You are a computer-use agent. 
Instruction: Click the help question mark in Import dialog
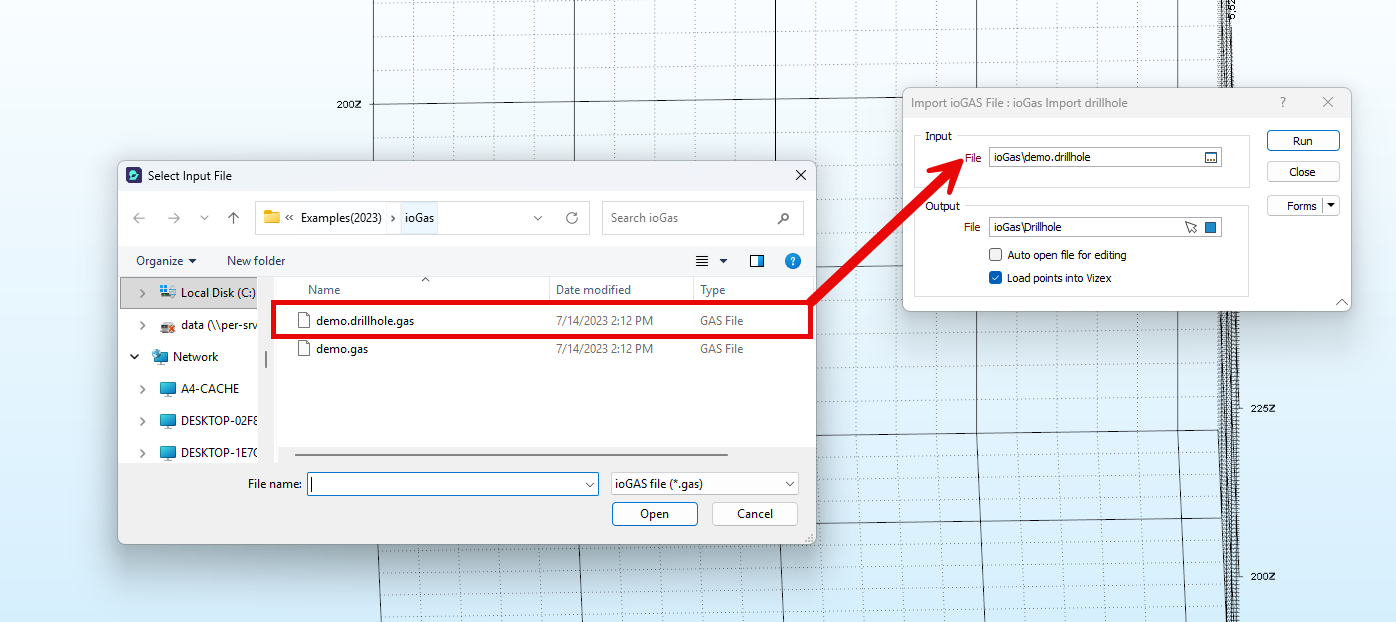point(1283,103)
